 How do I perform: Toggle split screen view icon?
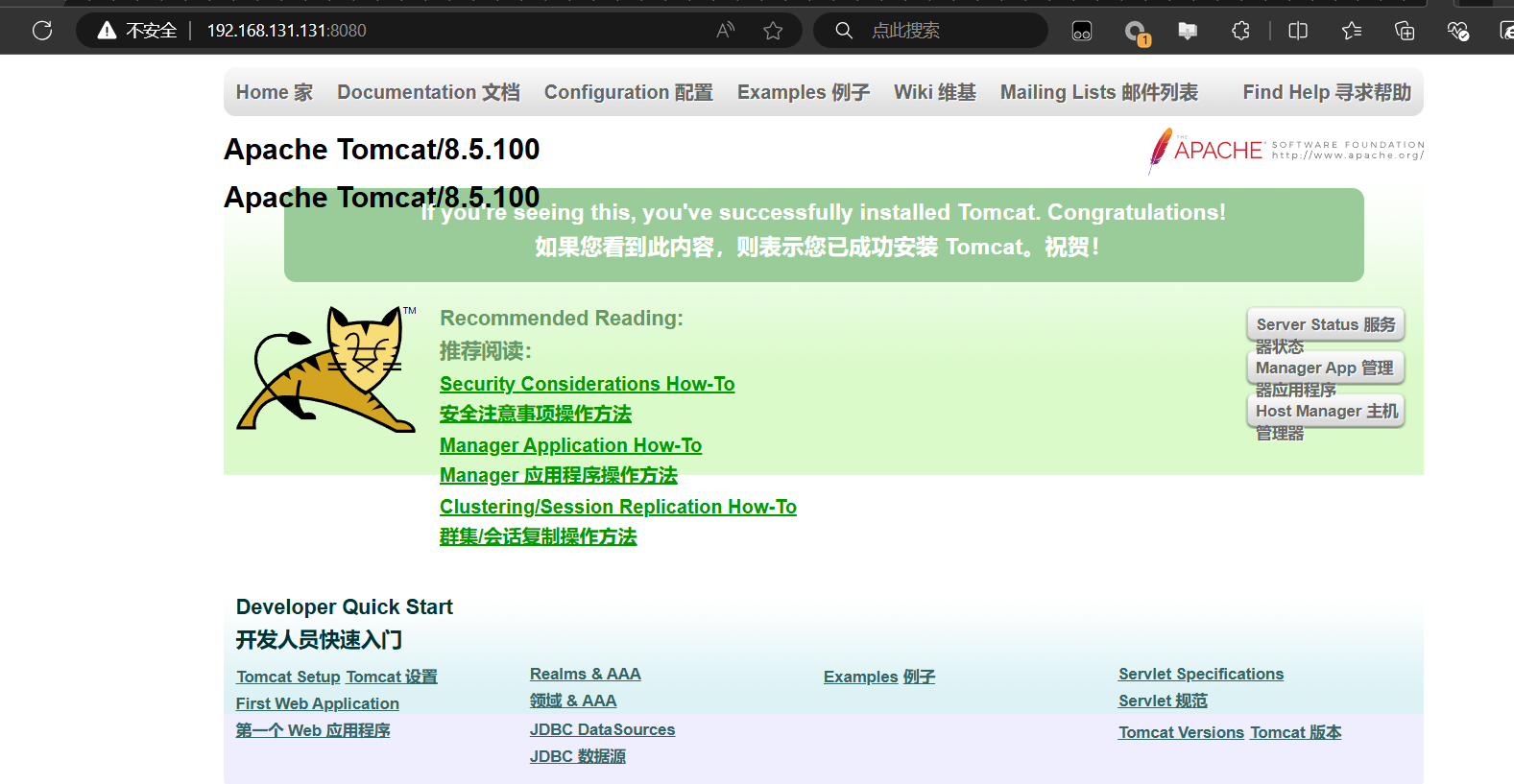[1298, 31]
